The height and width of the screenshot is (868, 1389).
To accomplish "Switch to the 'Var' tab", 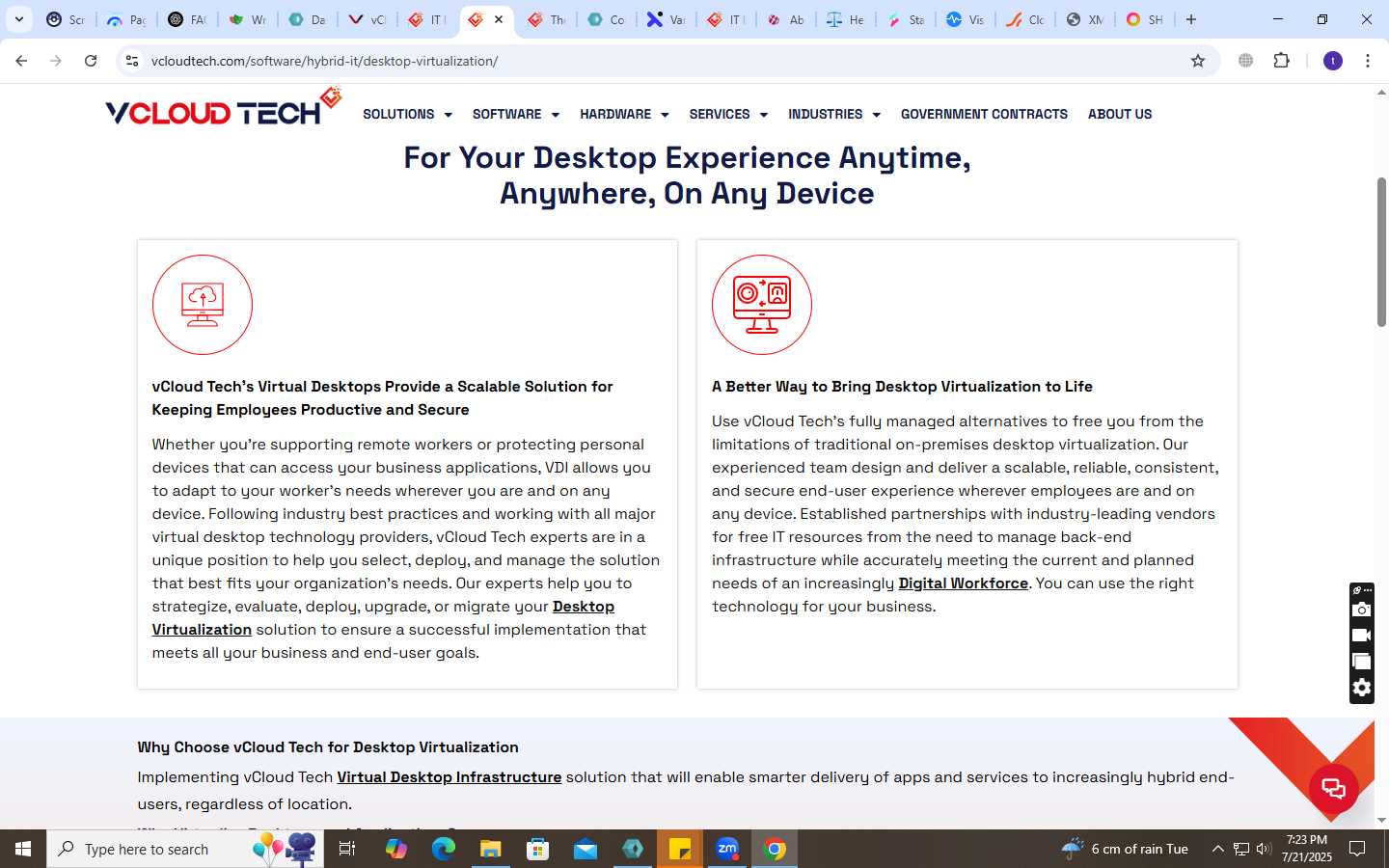I will (666, 19).
